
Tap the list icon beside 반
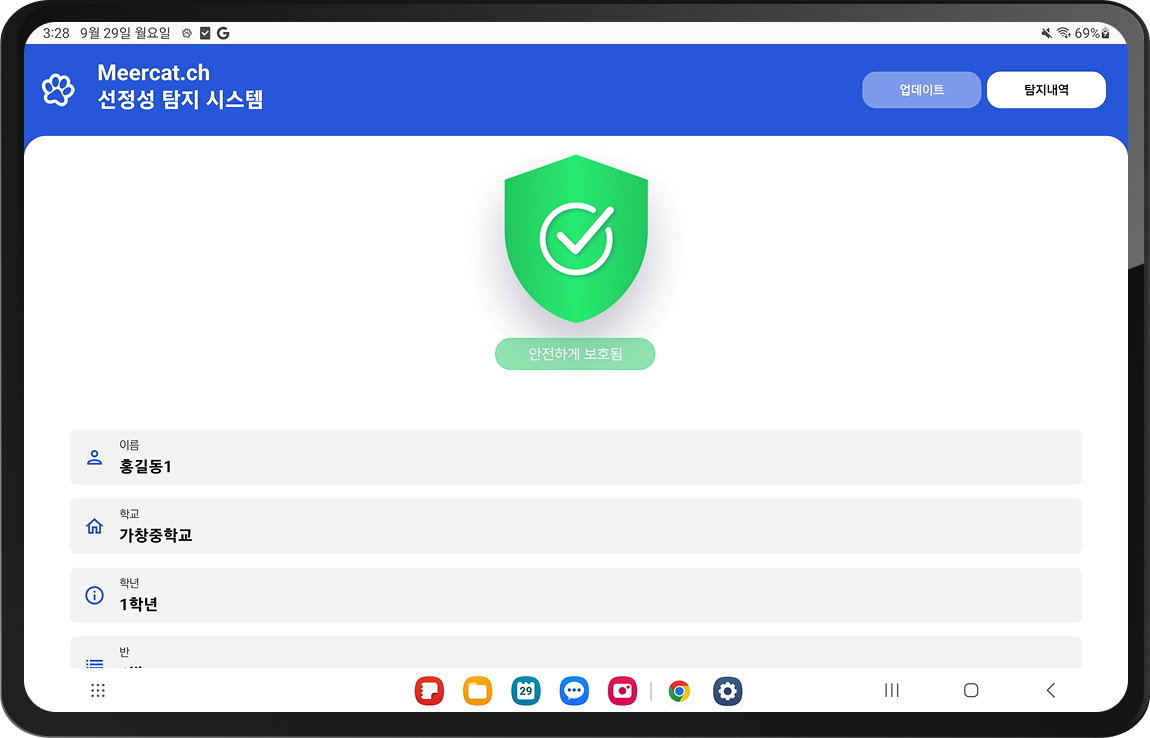click(x=95, y=663)
